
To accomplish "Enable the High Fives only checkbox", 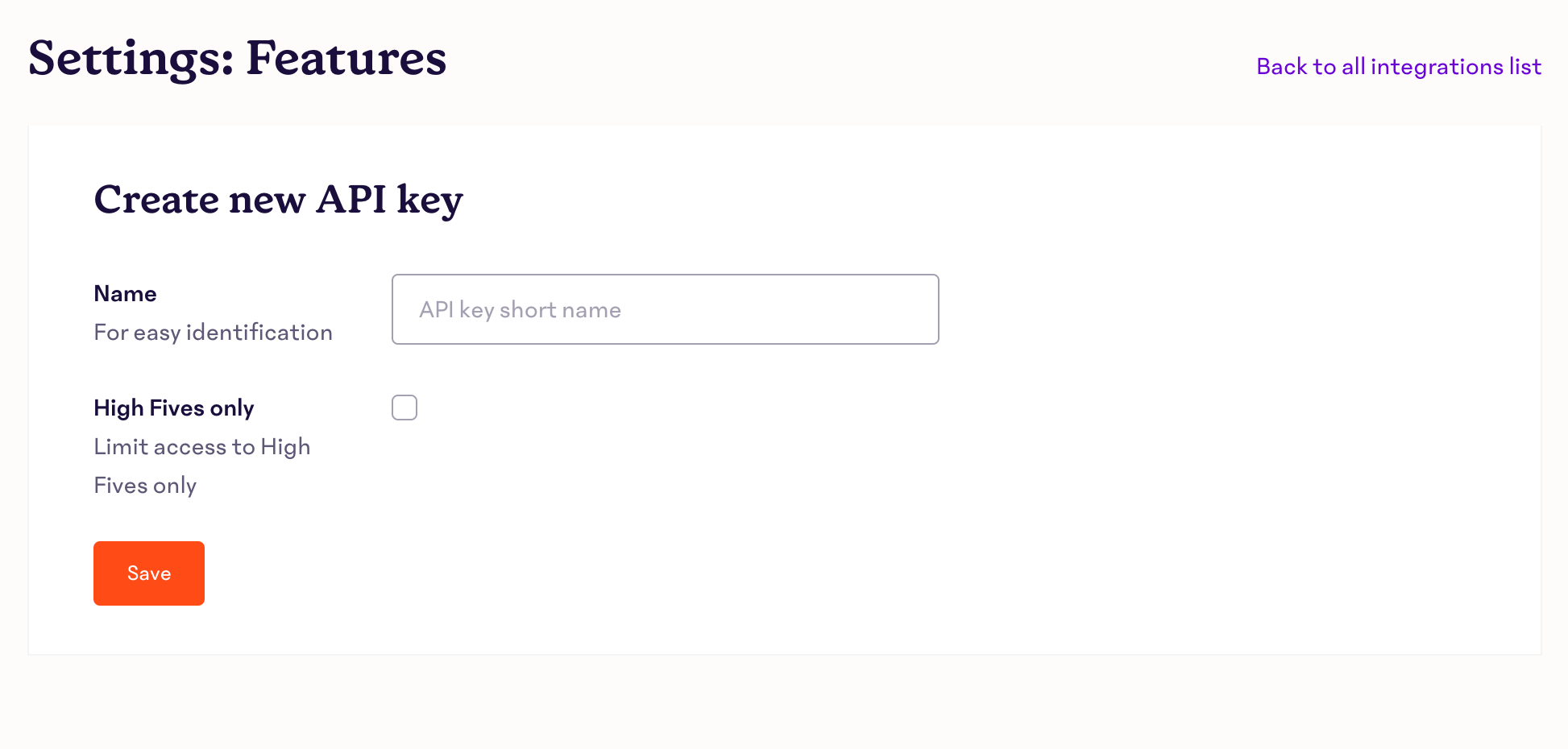I will [x=404, y=408].
